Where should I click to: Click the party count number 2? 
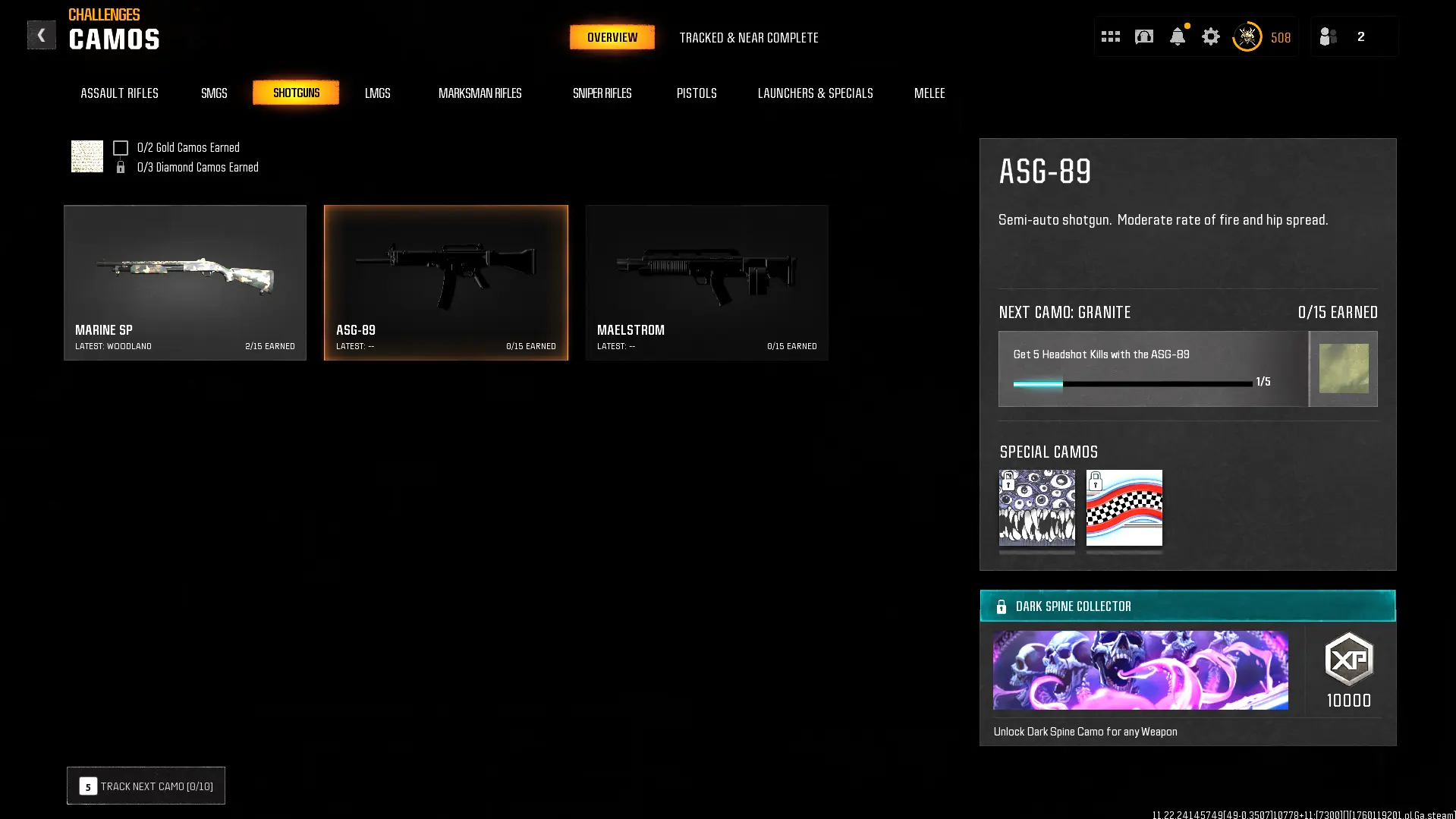click(x=1361, y=36)
